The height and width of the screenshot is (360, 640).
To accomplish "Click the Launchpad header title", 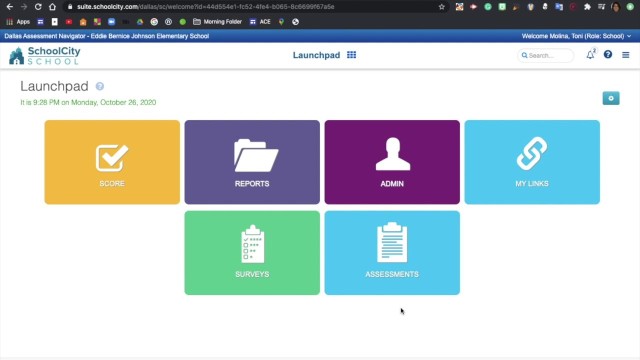I will tap(316, 55).
